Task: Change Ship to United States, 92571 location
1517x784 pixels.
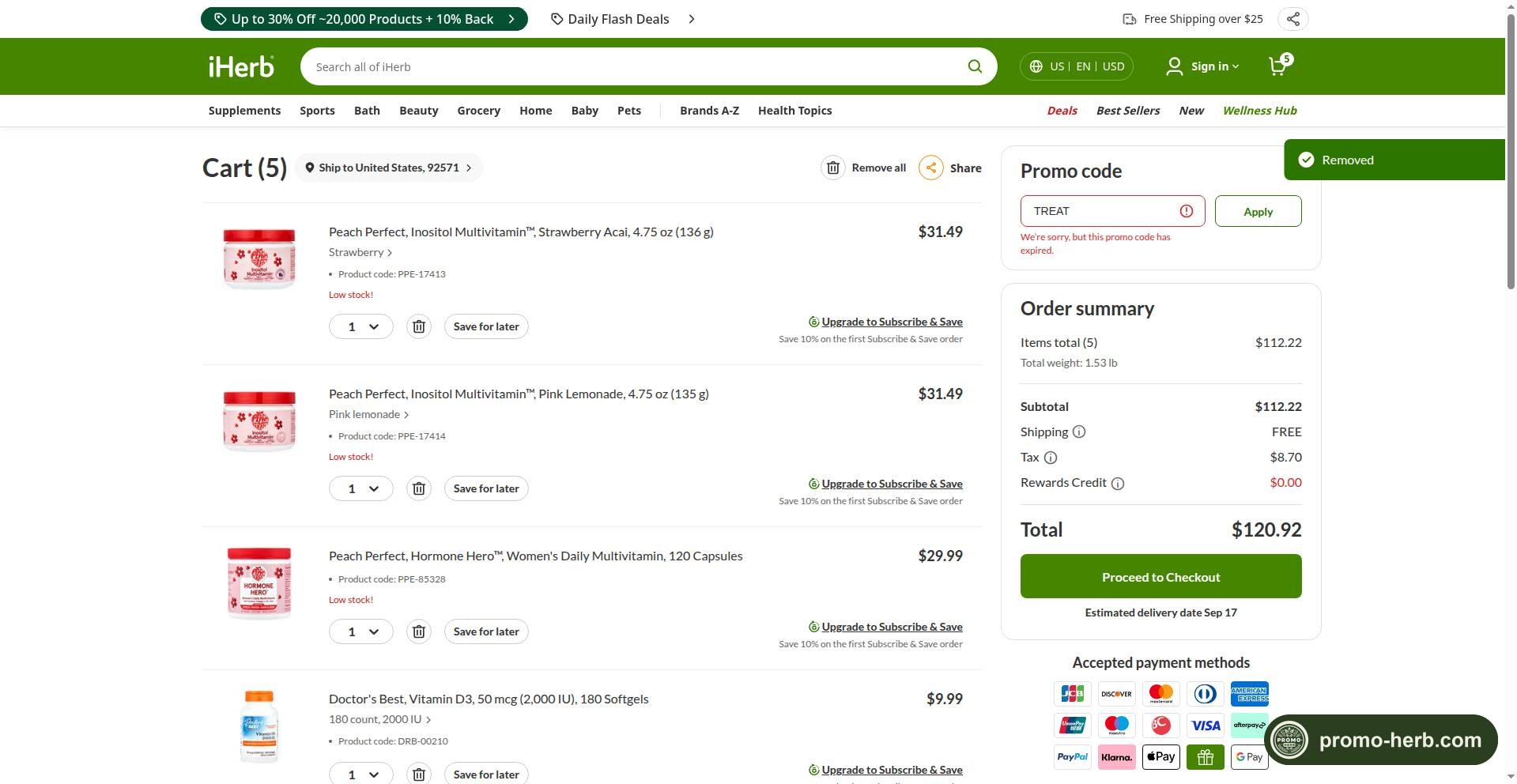Action: (389, 168)
